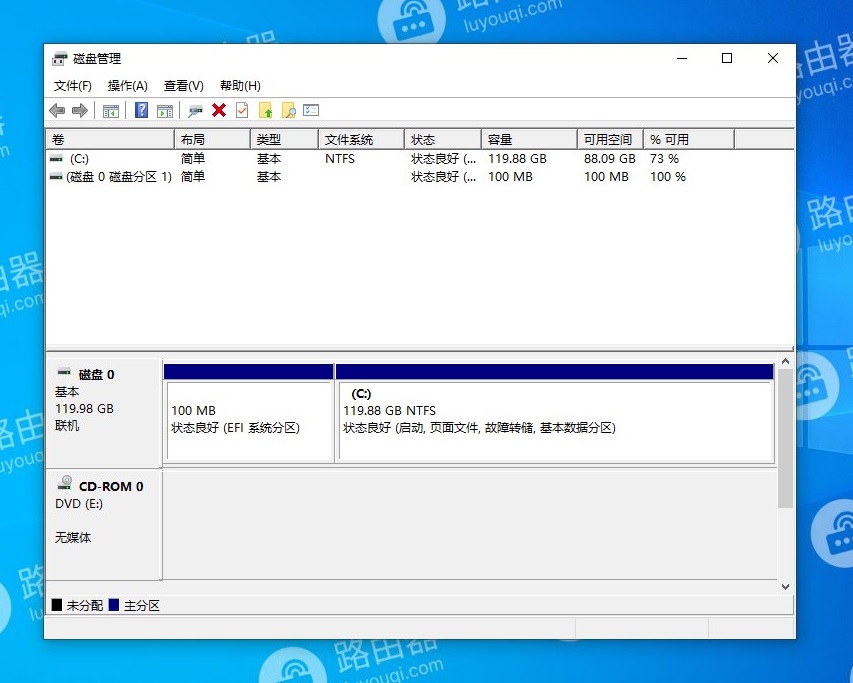The width and height of the screenshot is (853, 683).
Task: Minimize the Disk Management window
Action: (682, 58)
